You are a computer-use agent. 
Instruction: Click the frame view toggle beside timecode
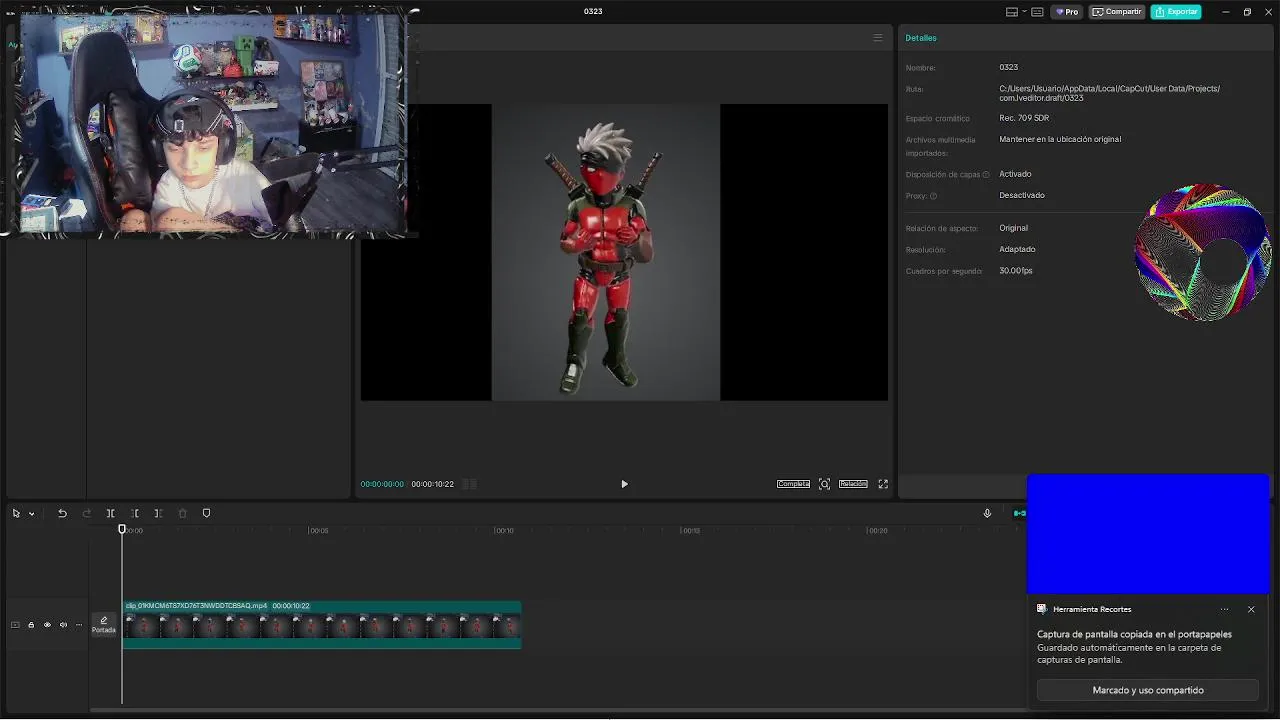point(469,484)
